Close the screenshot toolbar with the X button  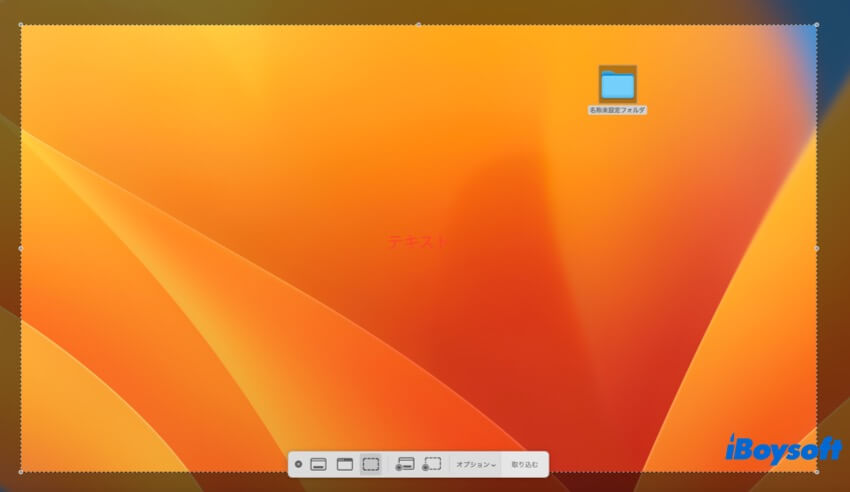tap(298, 464)
